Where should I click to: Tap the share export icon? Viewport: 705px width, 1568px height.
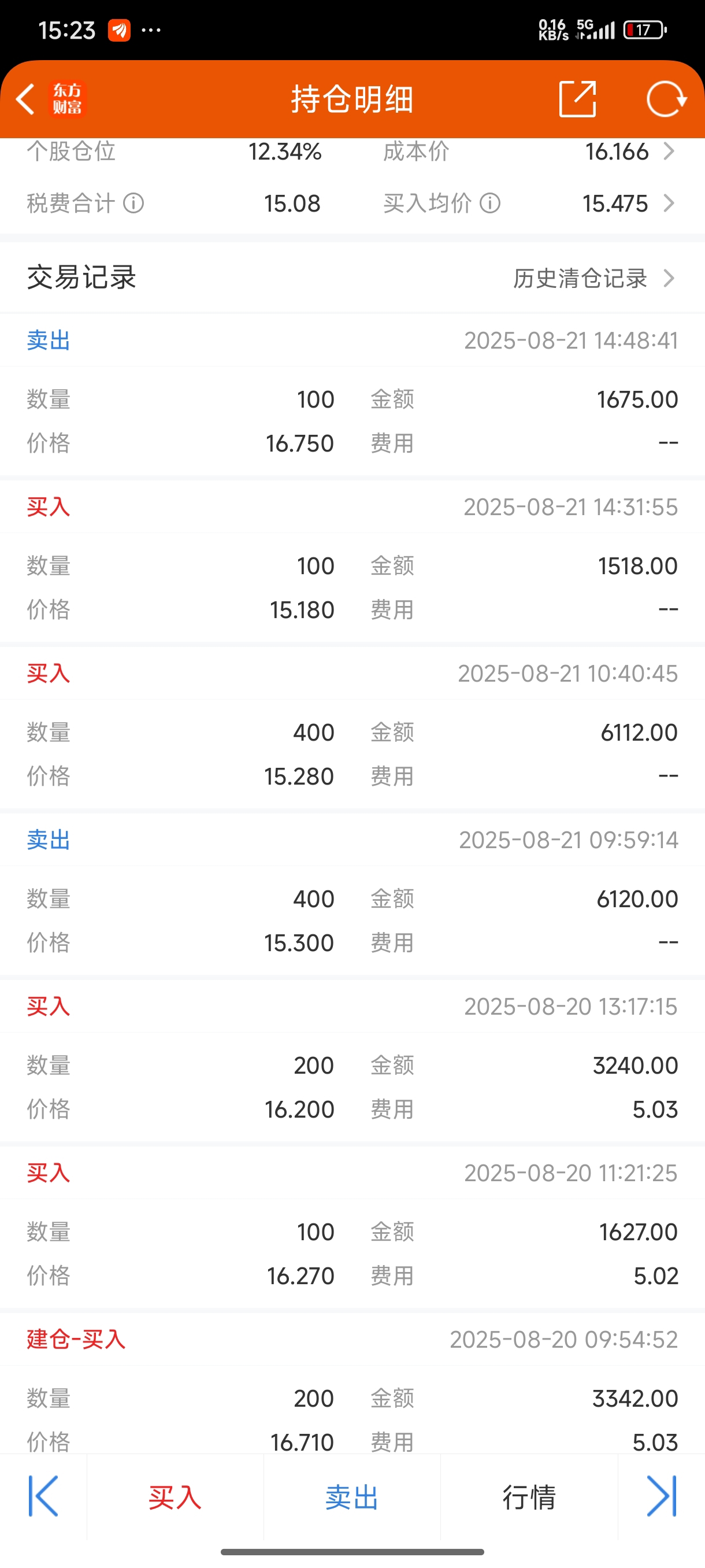(x=577, y=99)
